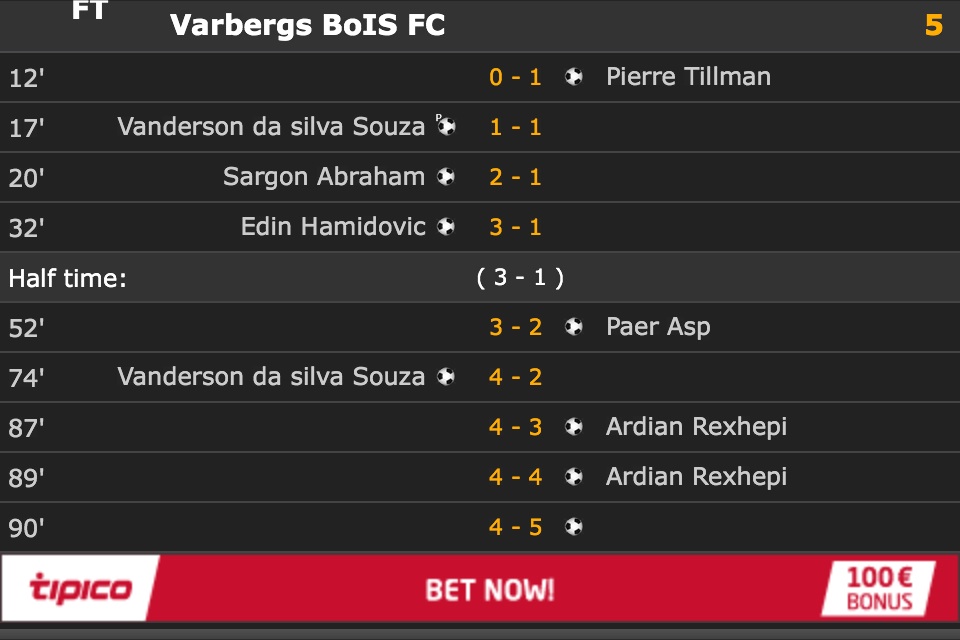Click the 4 - 5 final score entry
Screen dimensions: 960x640
coord(515,527)
